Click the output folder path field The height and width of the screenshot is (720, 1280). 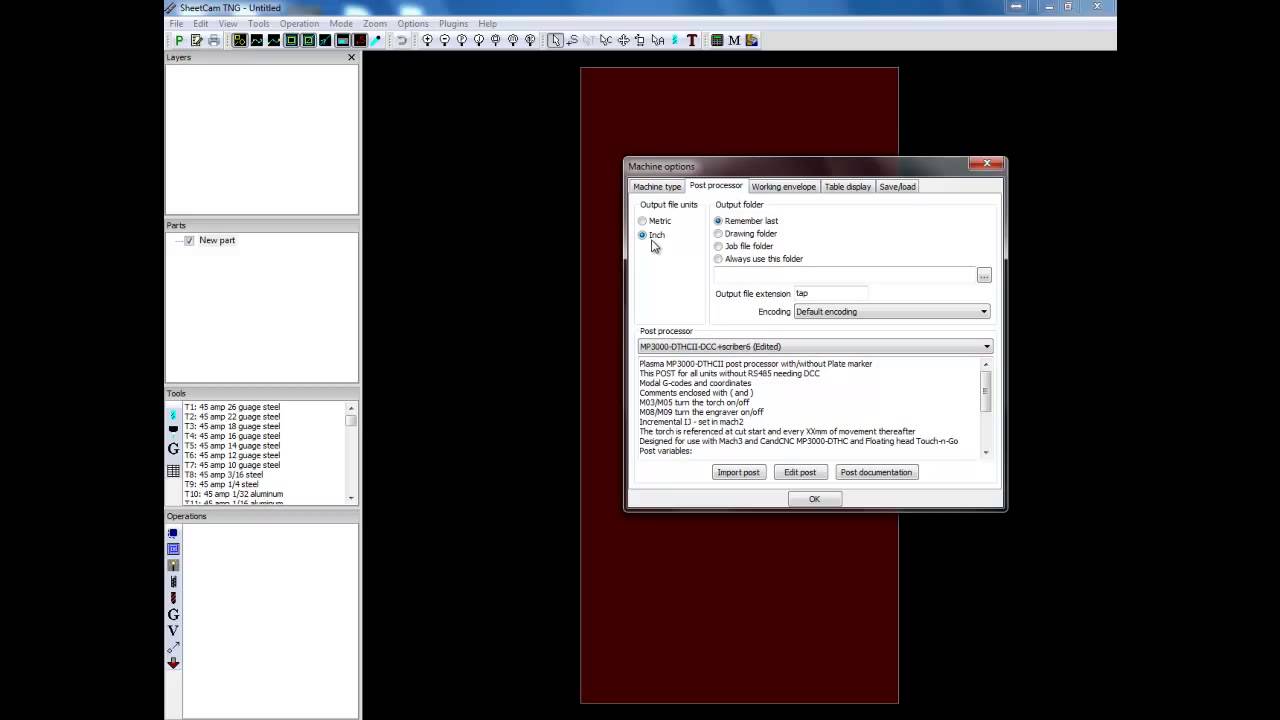click(844, 275)
